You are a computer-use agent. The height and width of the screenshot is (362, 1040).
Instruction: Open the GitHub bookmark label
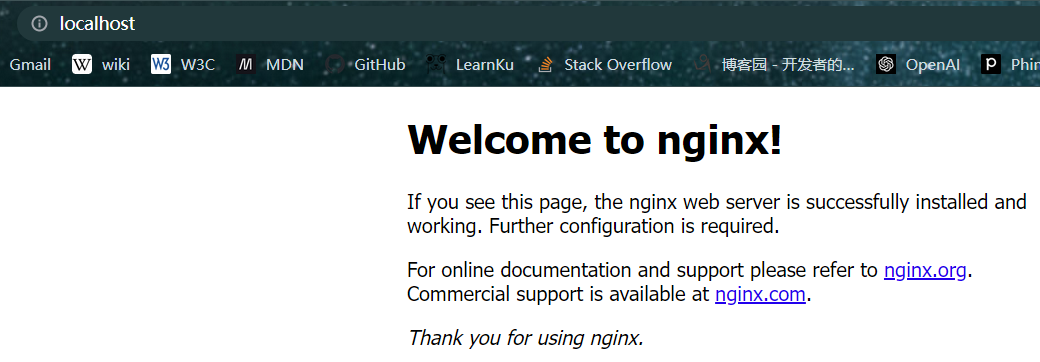pos(379,64)
